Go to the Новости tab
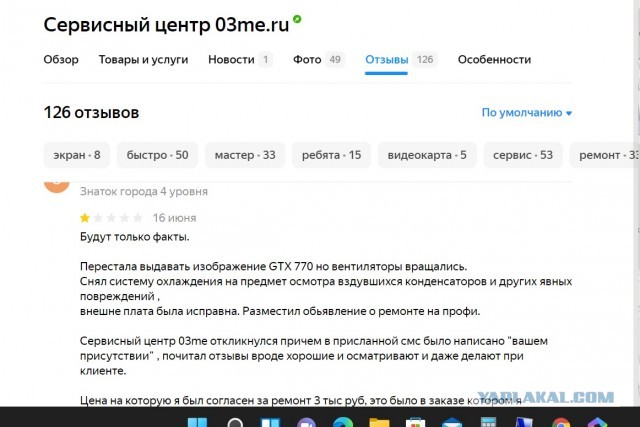 [x=240, y=60]
